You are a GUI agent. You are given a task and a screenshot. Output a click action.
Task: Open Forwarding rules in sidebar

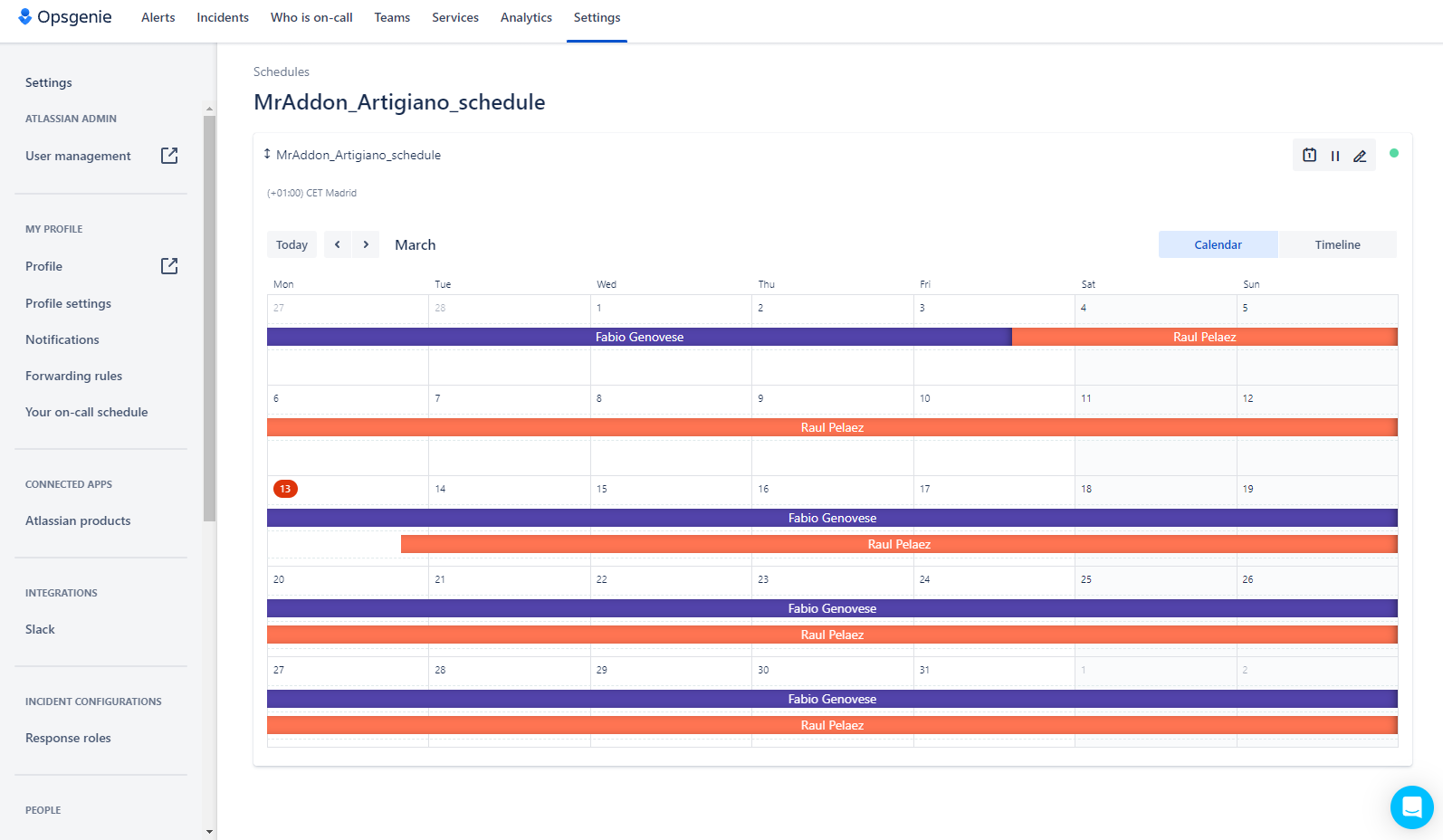point(73,376)
